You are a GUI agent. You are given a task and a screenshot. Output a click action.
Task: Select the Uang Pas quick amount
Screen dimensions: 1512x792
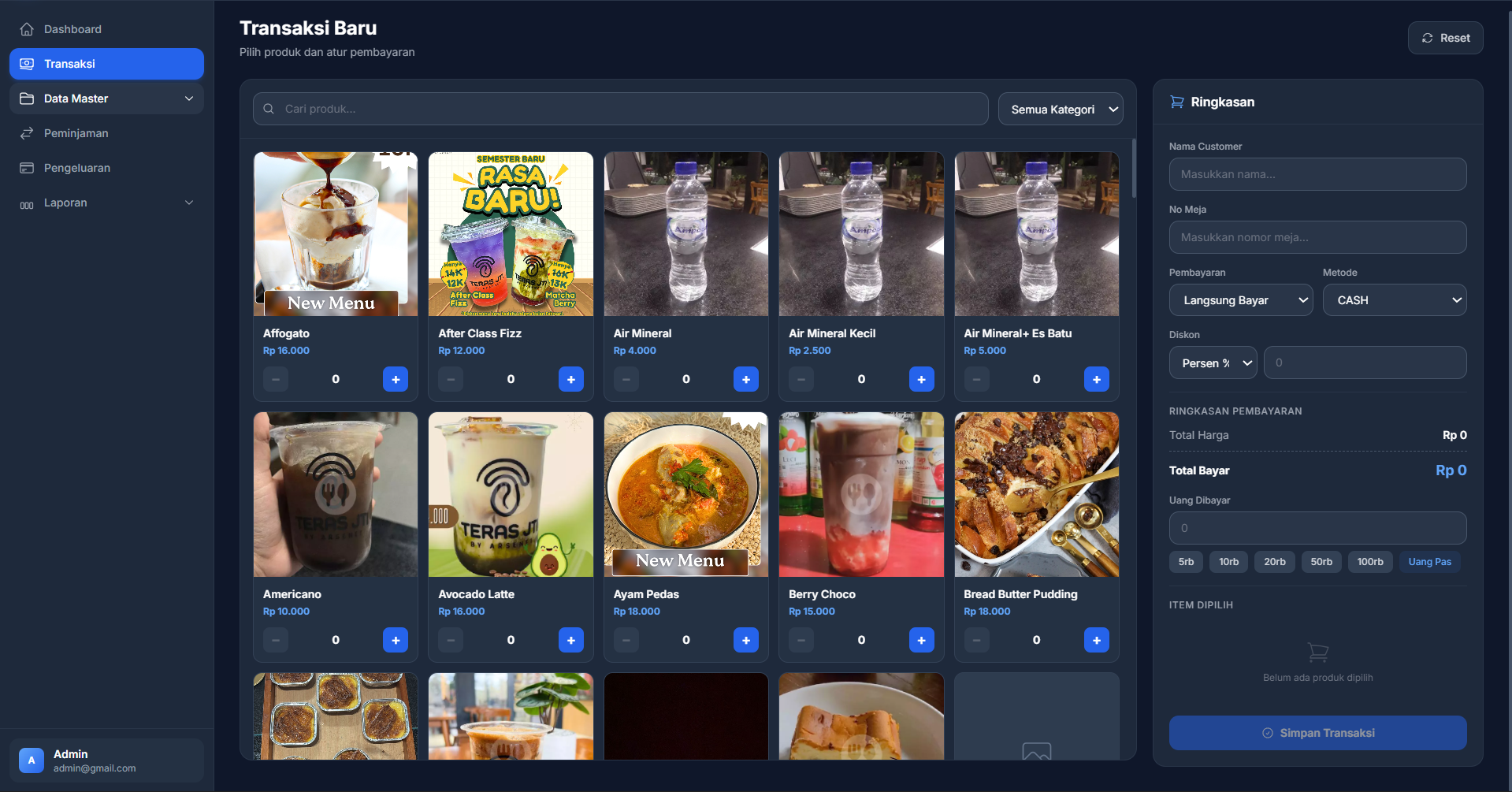[x=1429, y=562]
